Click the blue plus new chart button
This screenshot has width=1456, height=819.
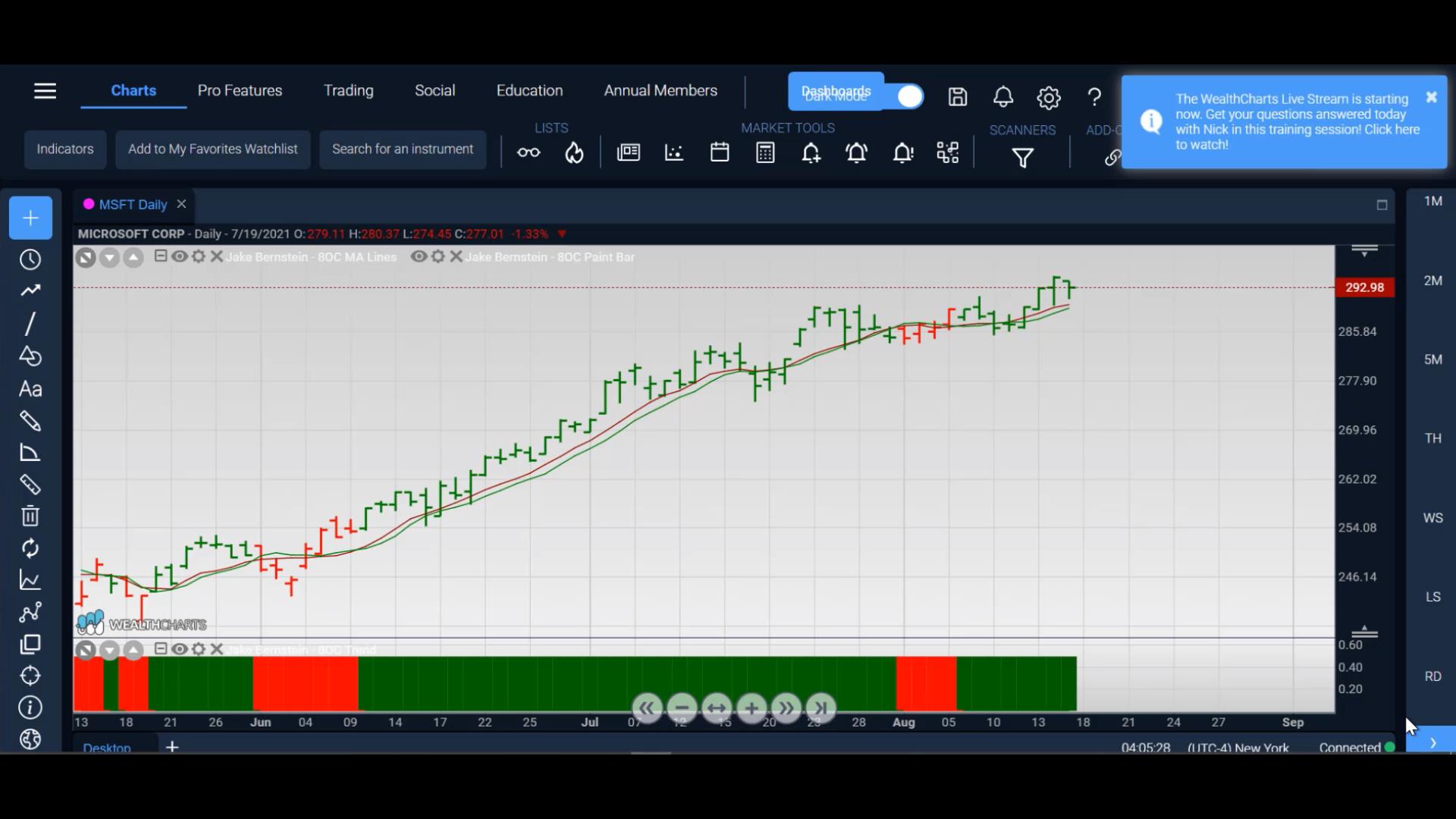(x=30, y=218)
